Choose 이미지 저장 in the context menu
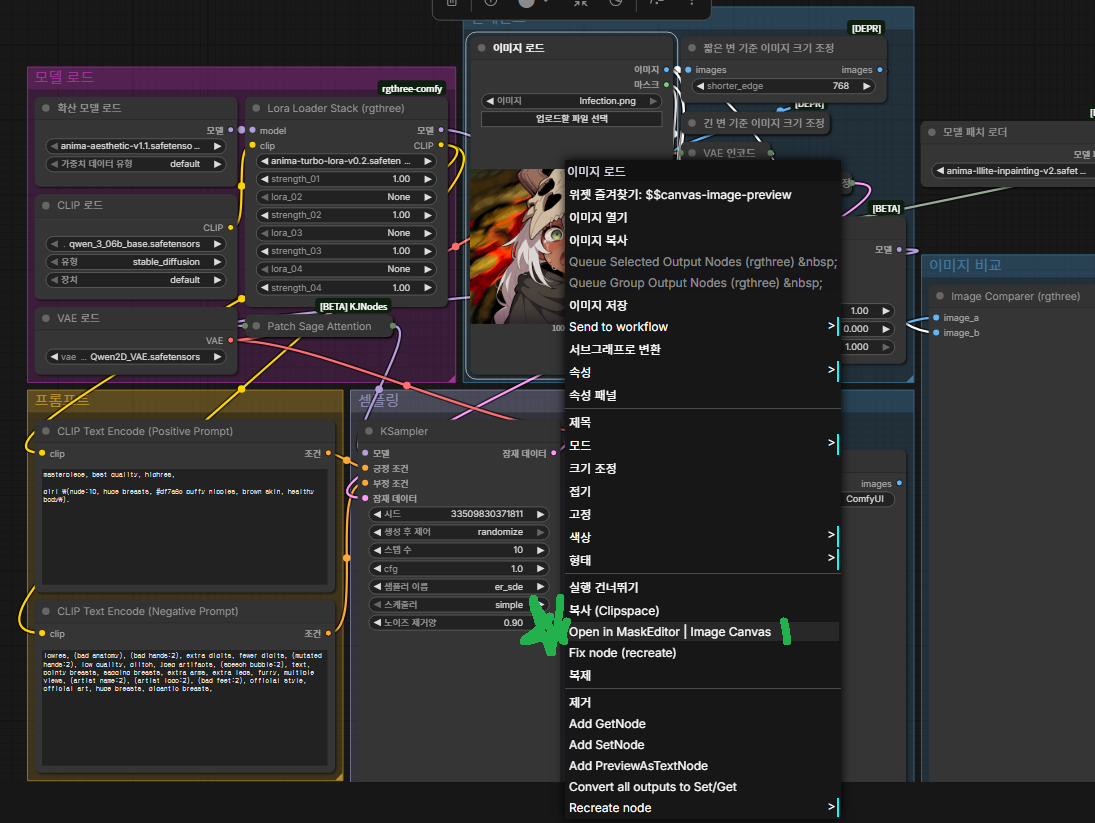 pyautogui.click(x=703, y=306)
